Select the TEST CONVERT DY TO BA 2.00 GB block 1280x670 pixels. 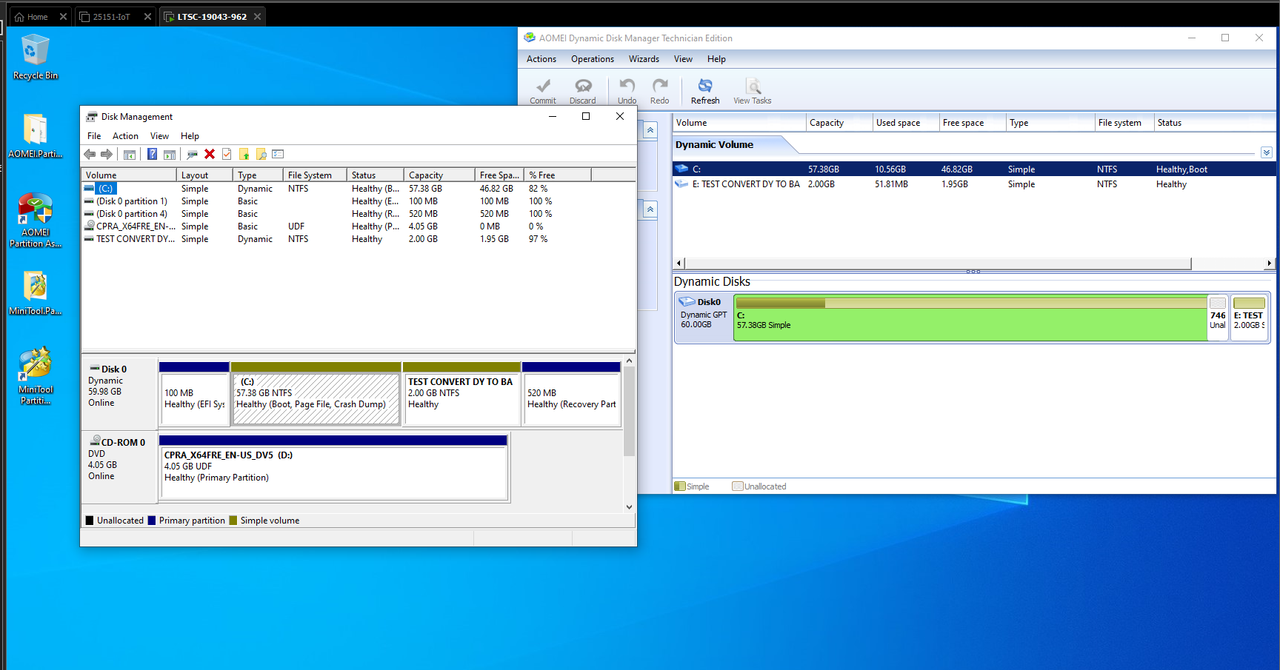coord(462,394)
